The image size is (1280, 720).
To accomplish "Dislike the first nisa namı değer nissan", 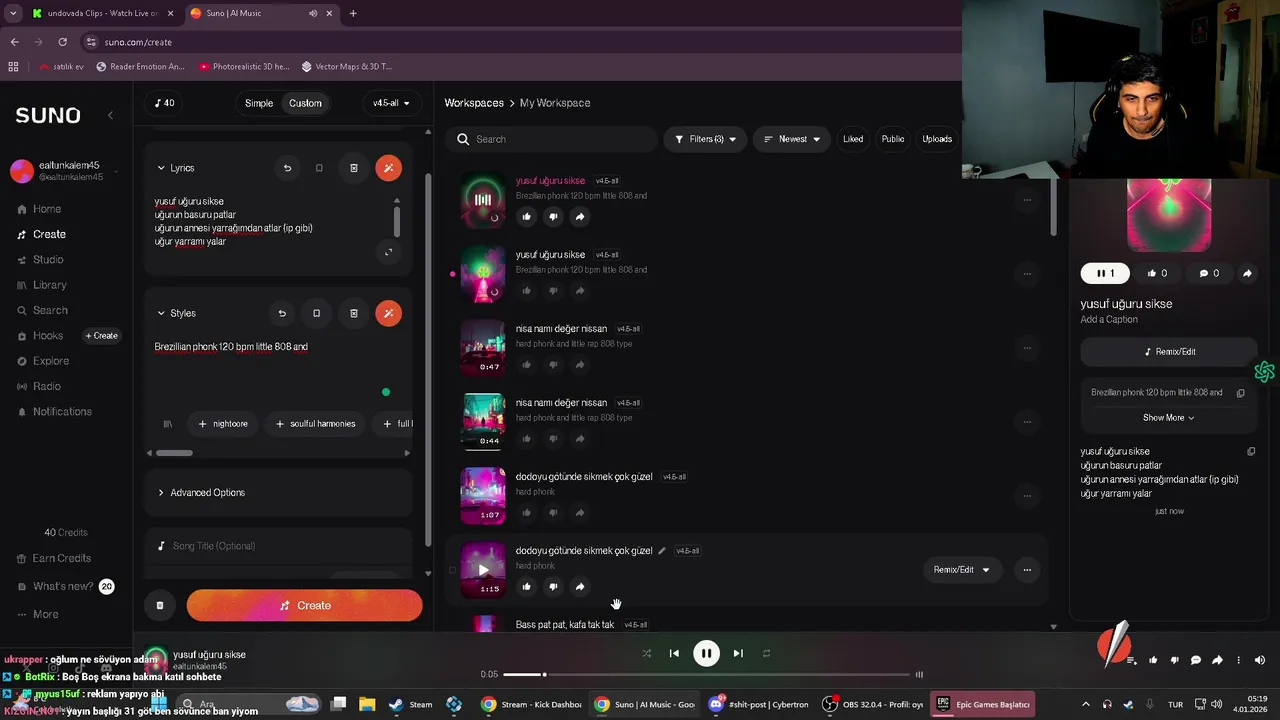I will point(553,365).
